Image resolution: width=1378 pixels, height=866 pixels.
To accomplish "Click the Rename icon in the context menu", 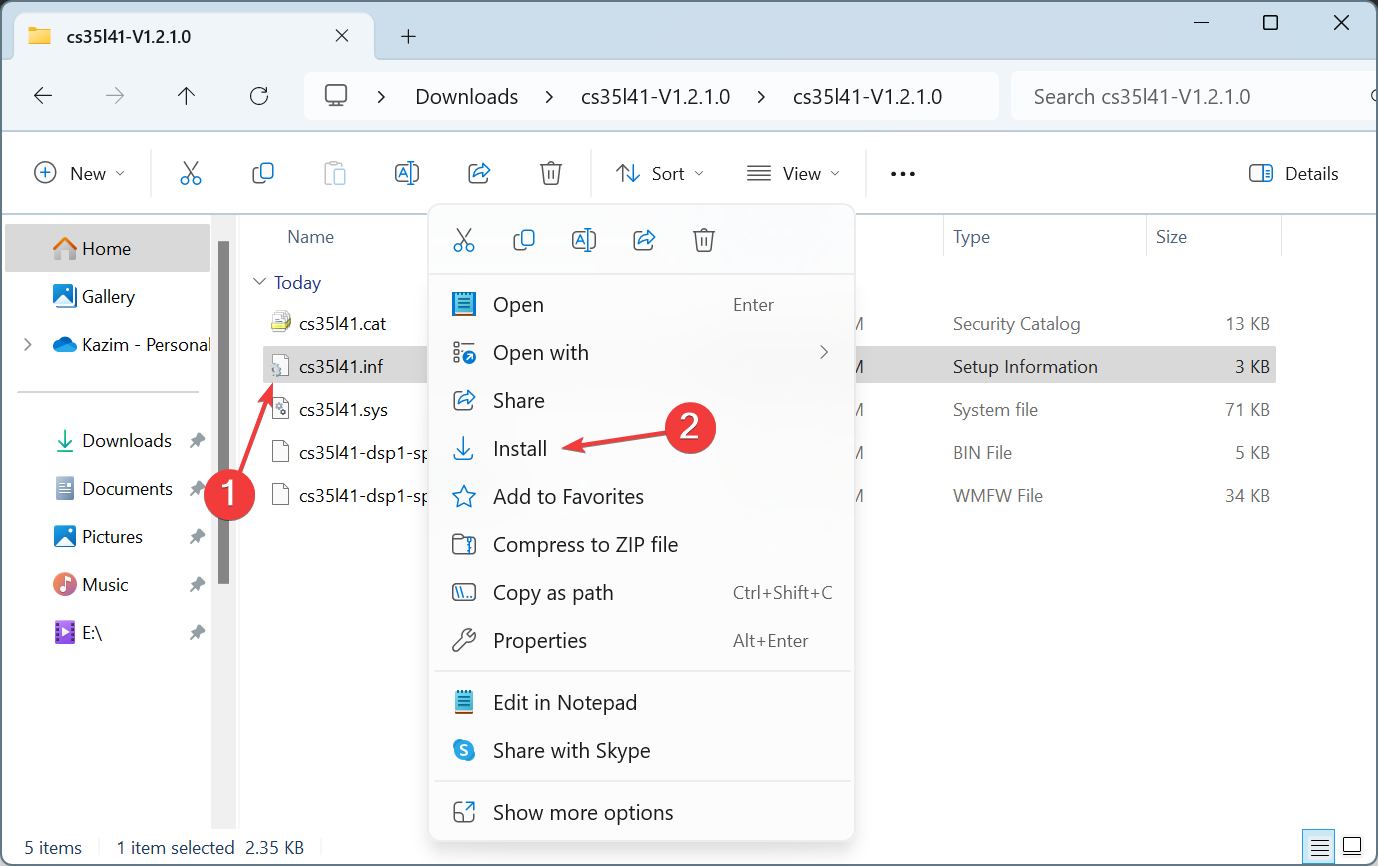I will [x=584, y=240].
